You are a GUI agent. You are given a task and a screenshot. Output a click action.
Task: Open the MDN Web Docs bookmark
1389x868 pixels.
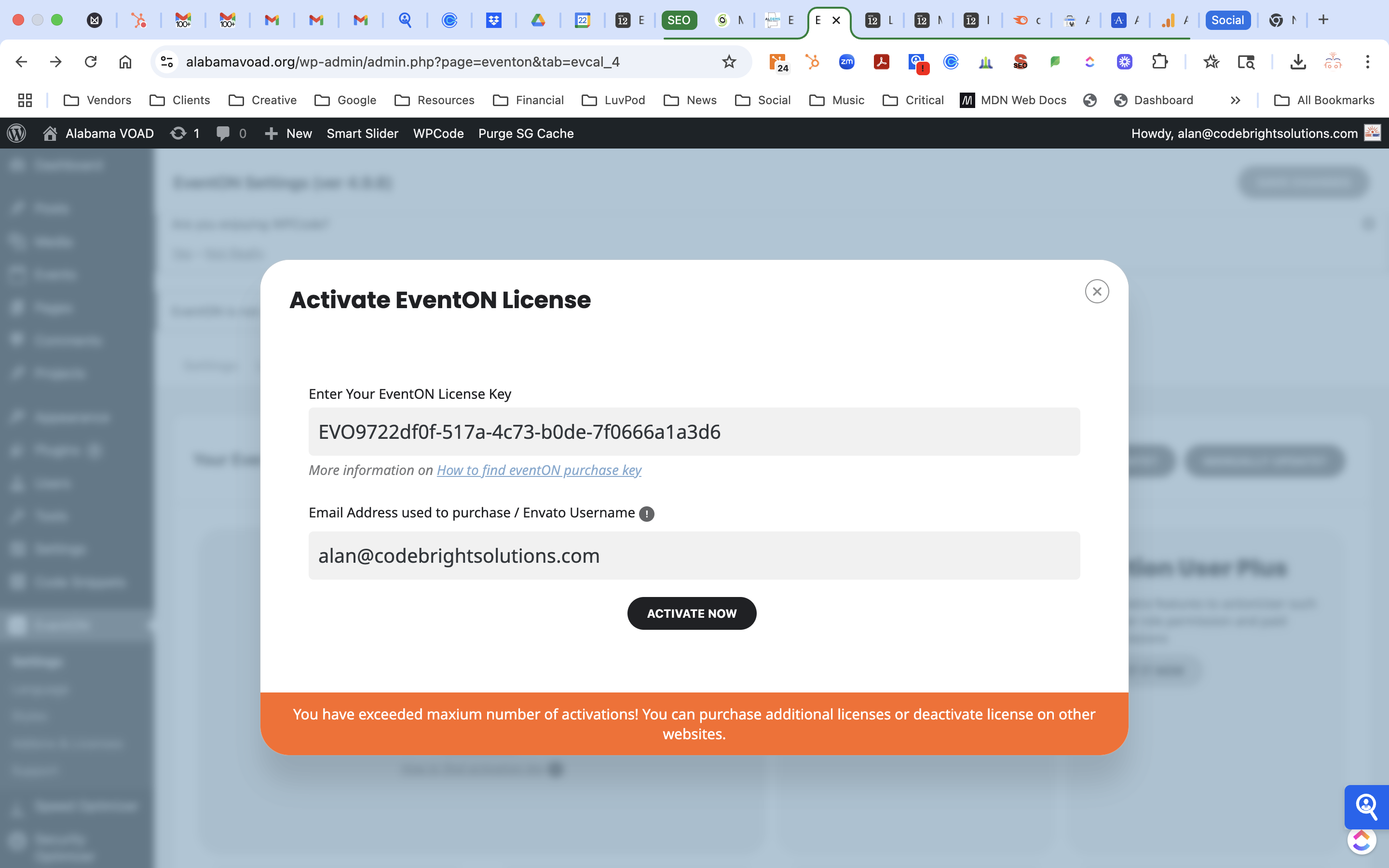point(1013,100)
